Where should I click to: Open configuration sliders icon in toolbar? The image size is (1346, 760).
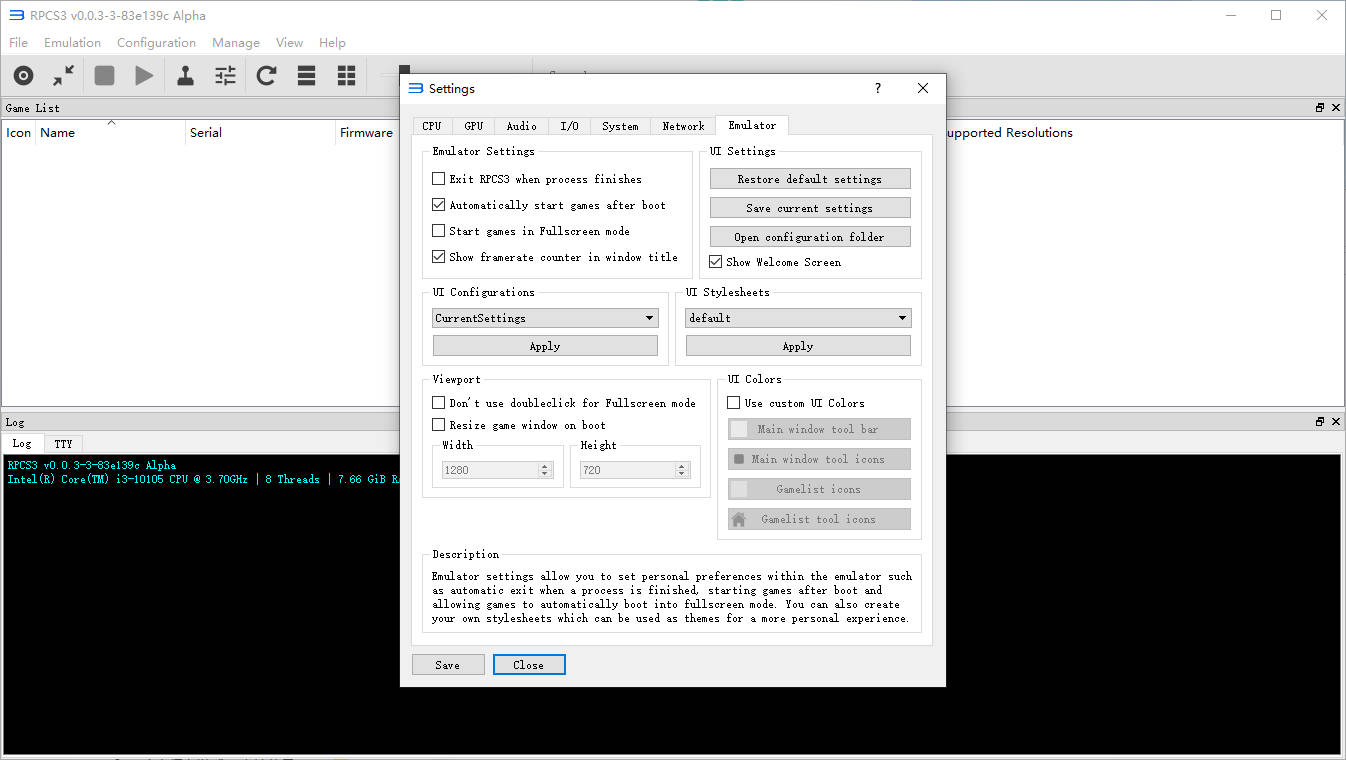(226, 76)
